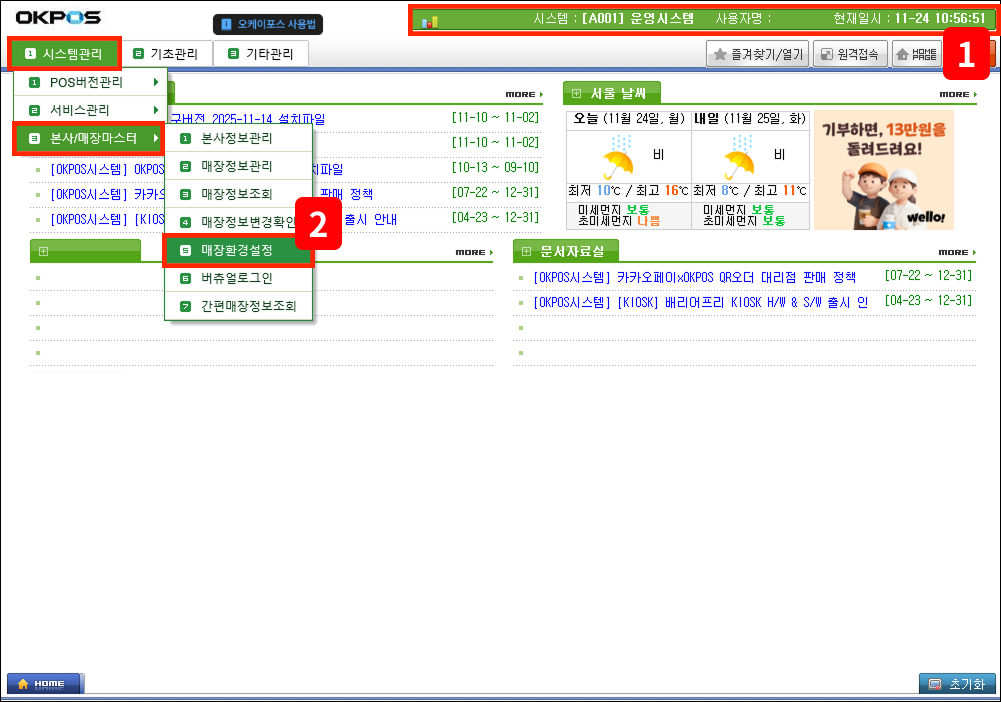Viewport: 1001px width, 702px height.
Task: Expand the 문서자료실 panel plus icon
Action: tap(527, 251)
